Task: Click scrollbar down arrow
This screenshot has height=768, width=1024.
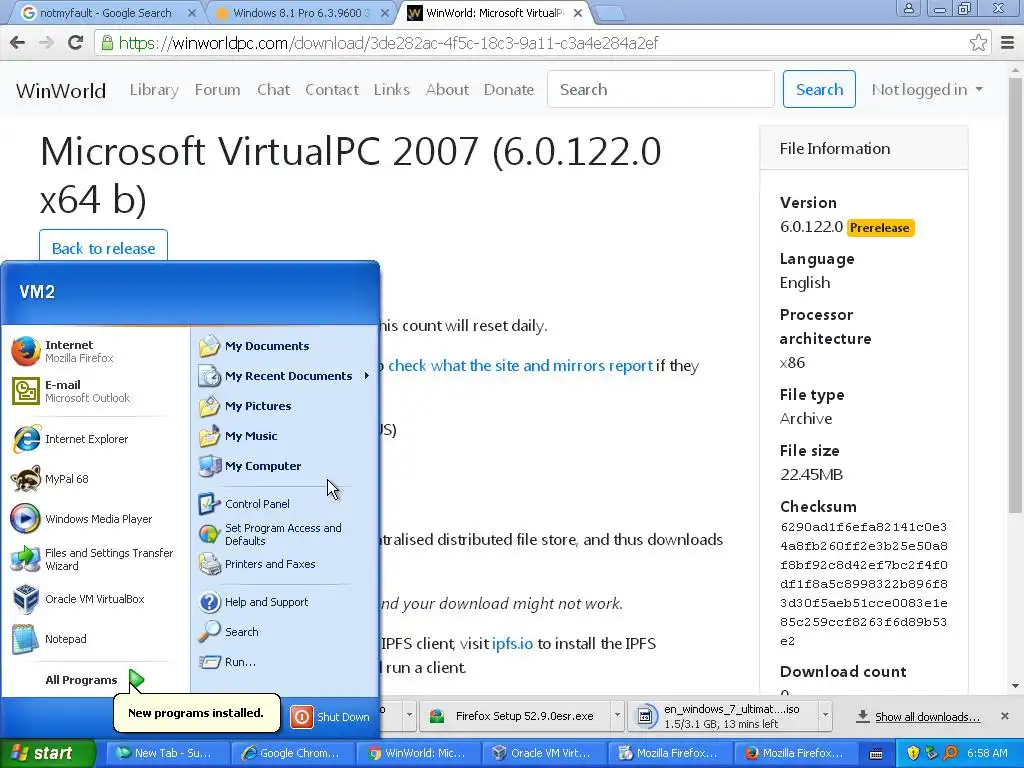Action: click(1016, 686)
